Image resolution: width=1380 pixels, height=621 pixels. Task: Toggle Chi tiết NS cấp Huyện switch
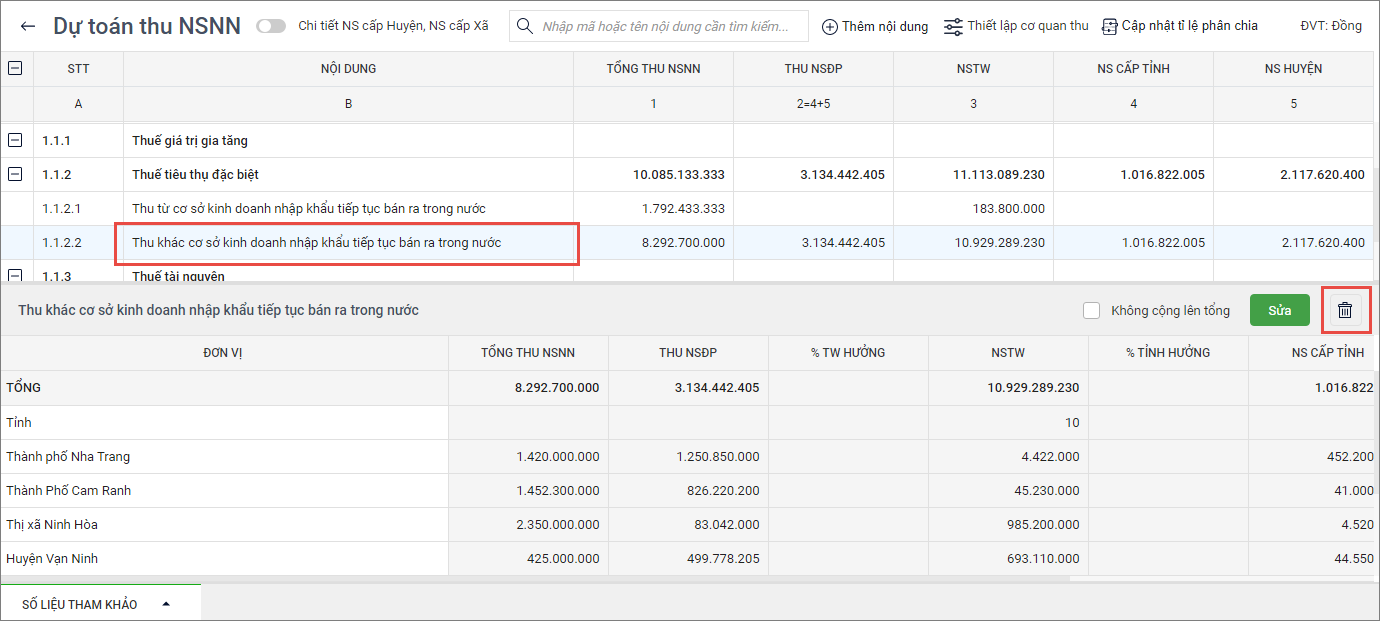270,26
